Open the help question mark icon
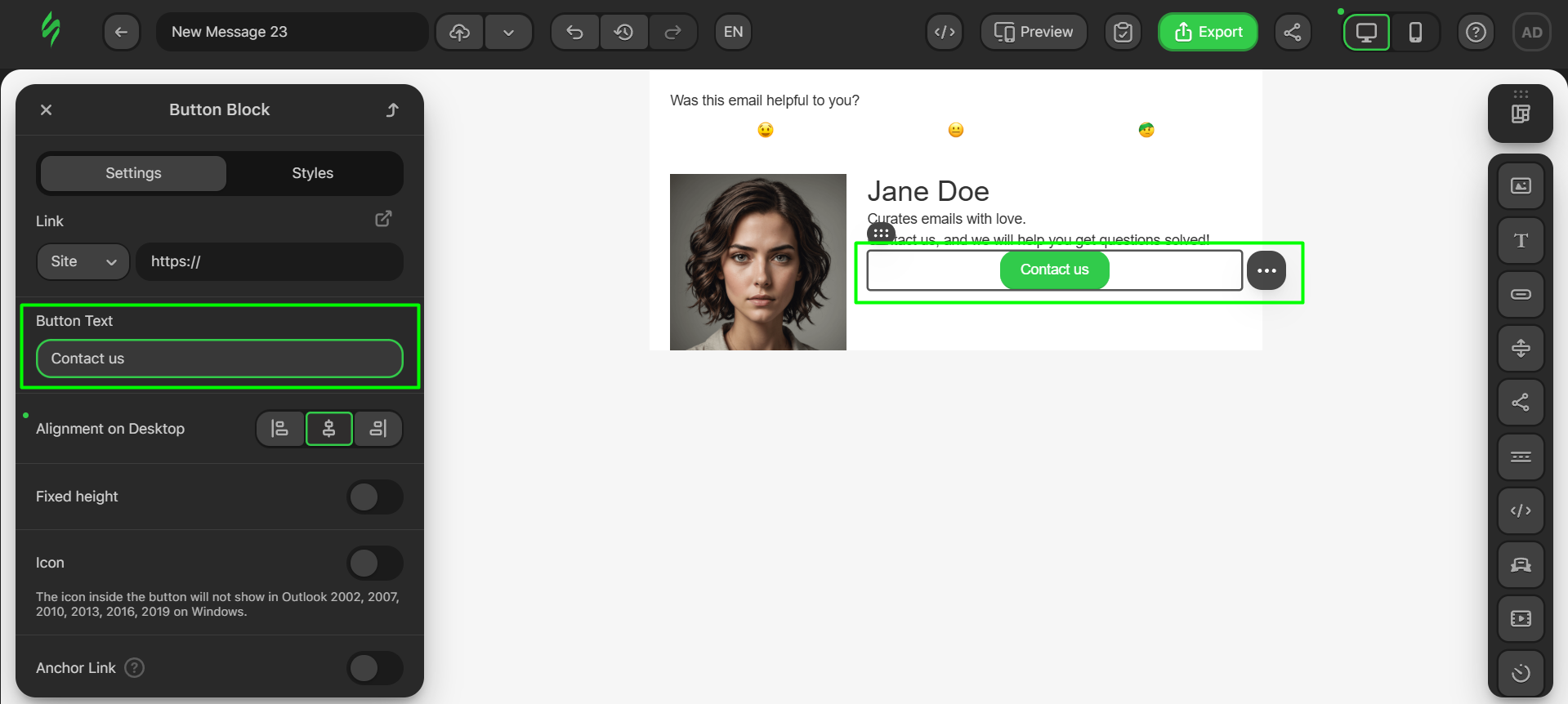Viewport: 1568px width, 704px height. point(1476,32)
